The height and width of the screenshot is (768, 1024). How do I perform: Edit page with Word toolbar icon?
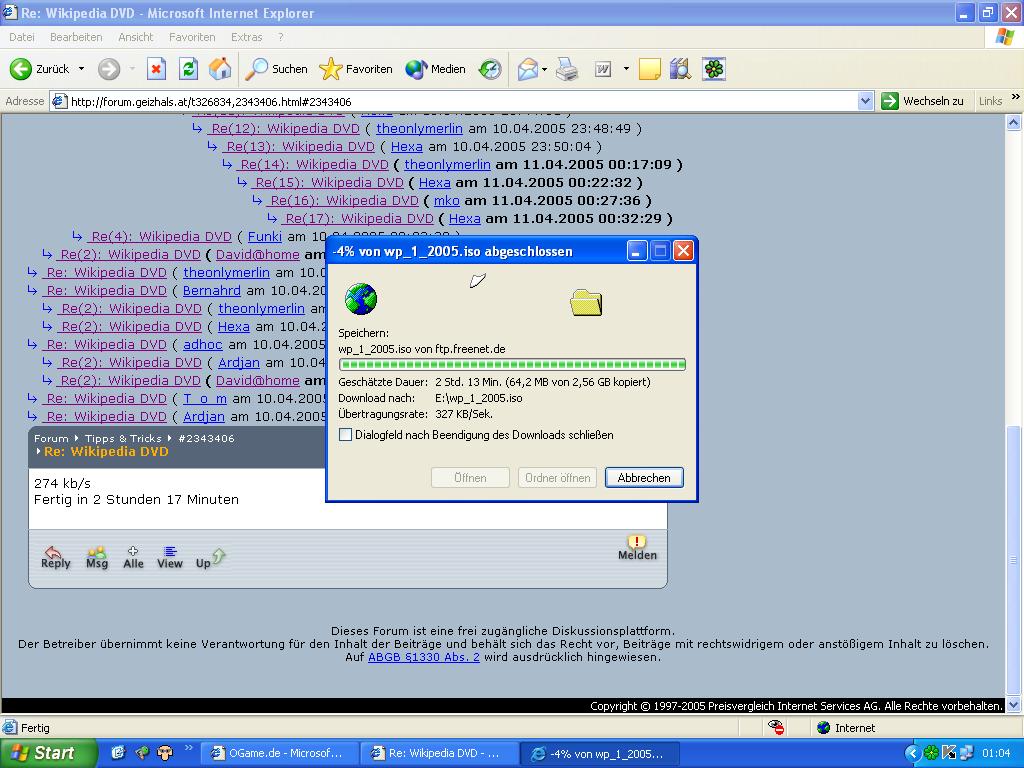pos(603,69)
